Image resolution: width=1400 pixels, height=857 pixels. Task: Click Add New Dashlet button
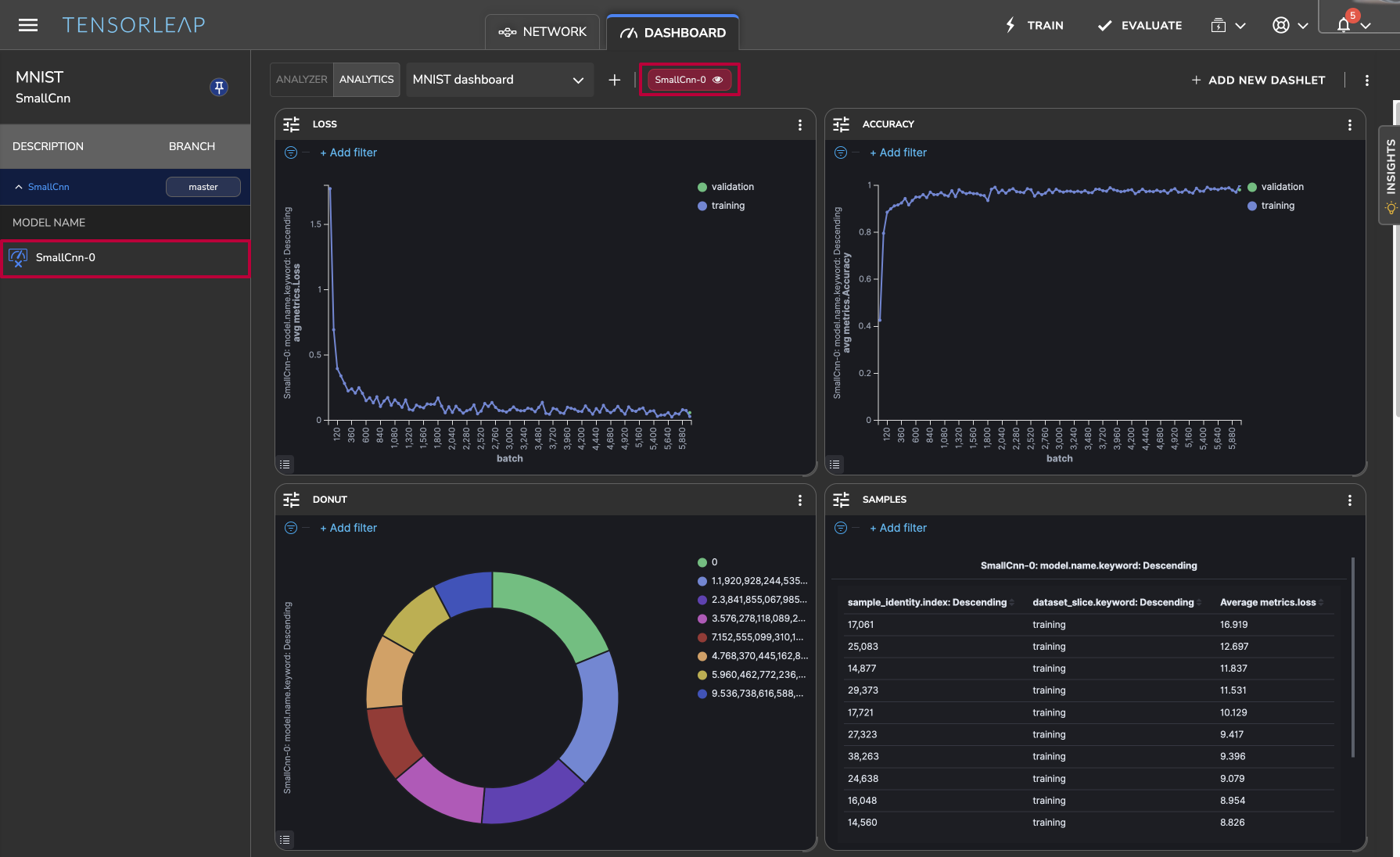[1258, 80]
